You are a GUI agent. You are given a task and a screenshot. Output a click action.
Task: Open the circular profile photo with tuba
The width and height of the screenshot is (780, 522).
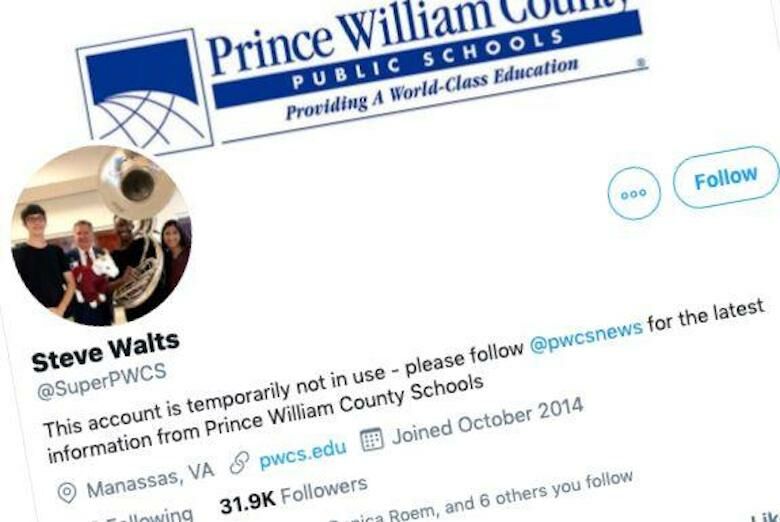[101, 236]
